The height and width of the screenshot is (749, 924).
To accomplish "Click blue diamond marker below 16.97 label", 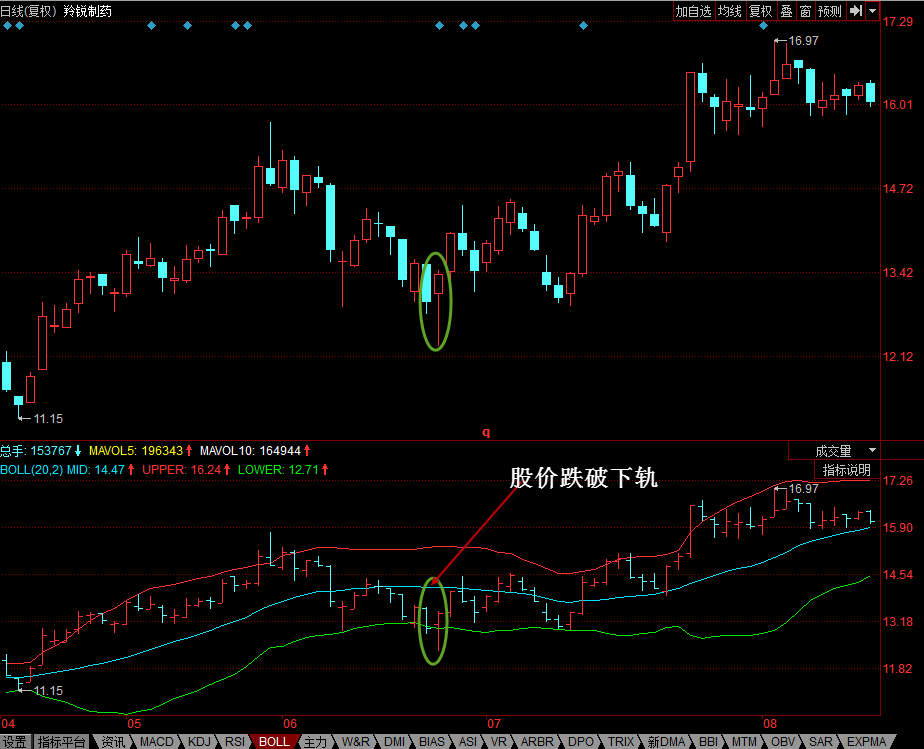I will [764, 25].
